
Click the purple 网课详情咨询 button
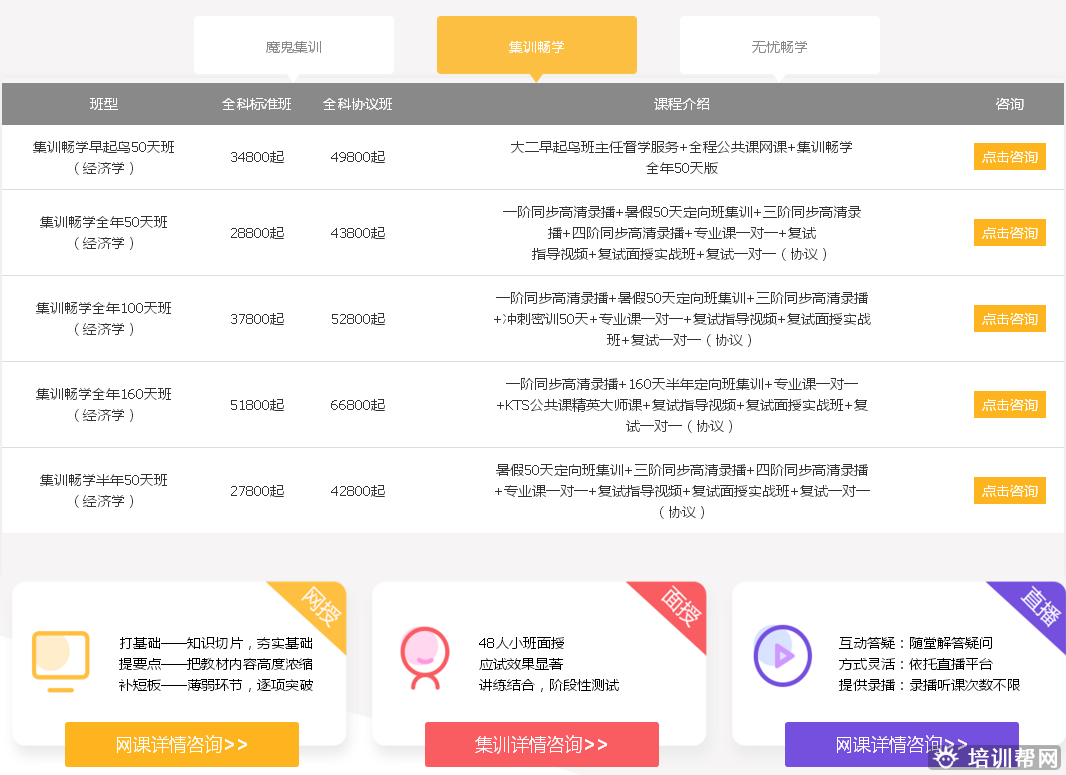click(x=901, y=745)
